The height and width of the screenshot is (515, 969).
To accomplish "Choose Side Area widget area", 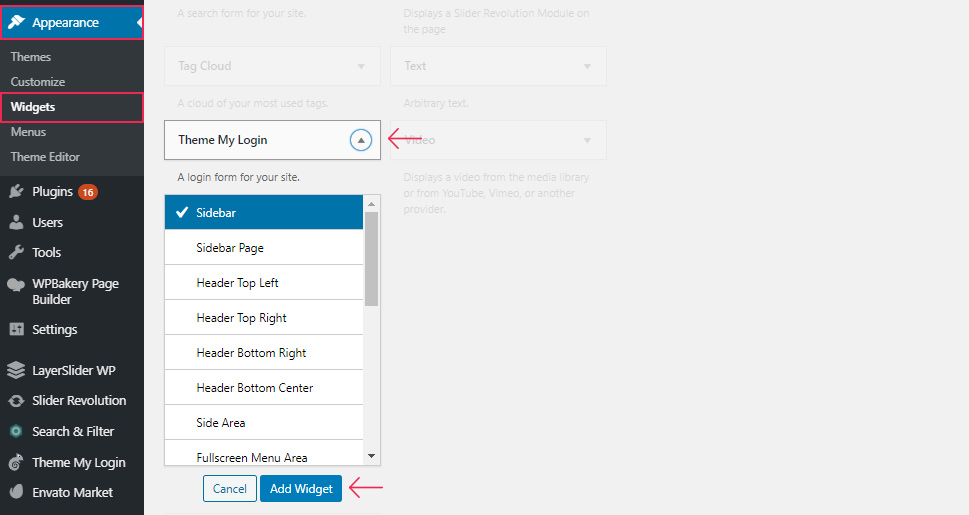I will coord(264,423).
